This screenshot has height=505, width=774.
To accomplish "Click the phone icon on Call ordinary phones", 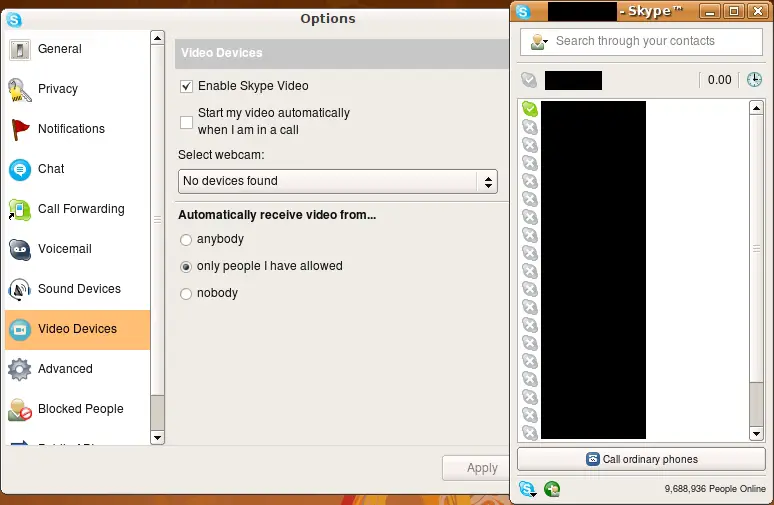I will point(592,459).
